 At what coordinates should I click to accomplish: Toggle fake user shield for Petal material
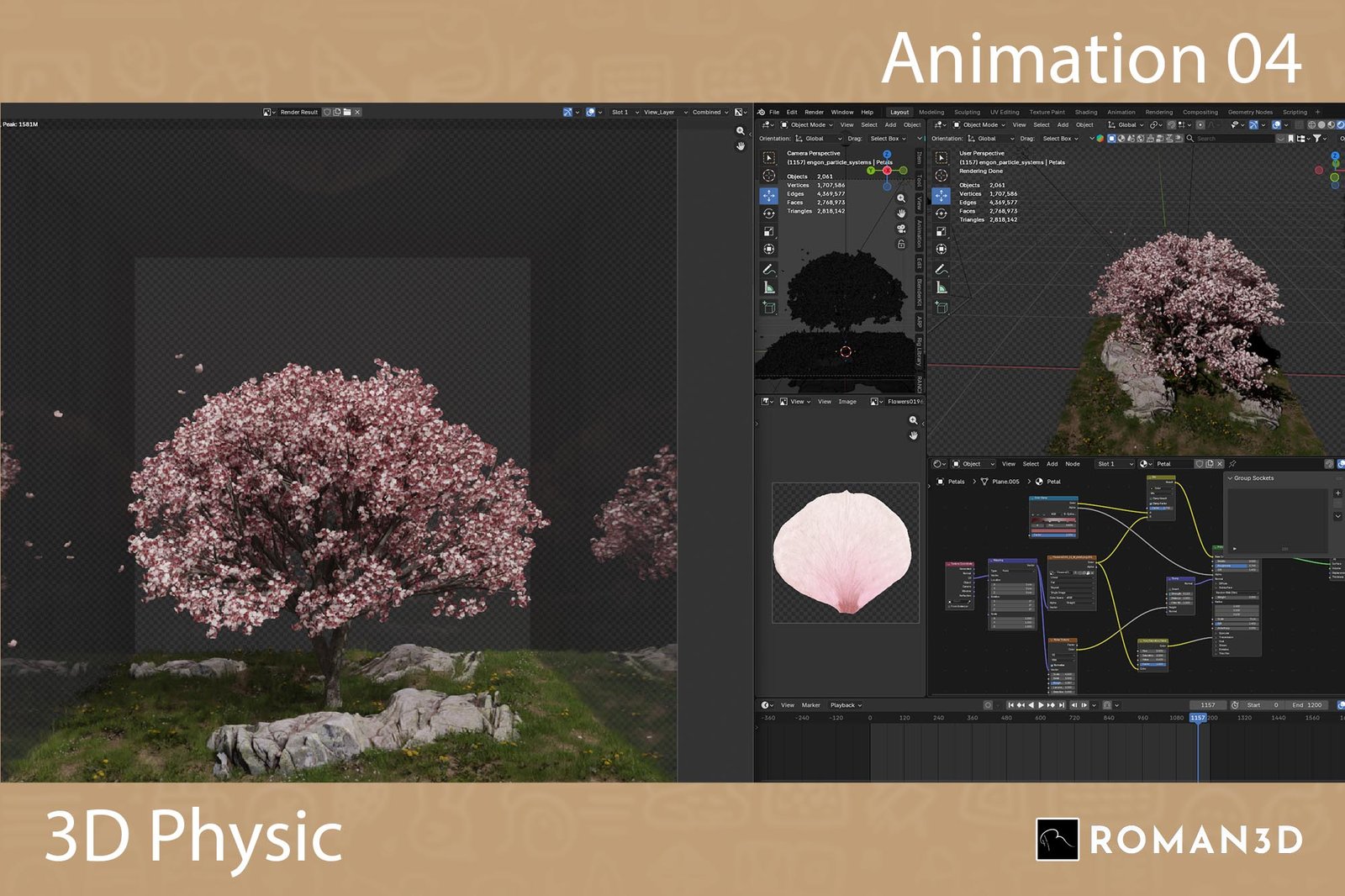[x=1200, y=464]
